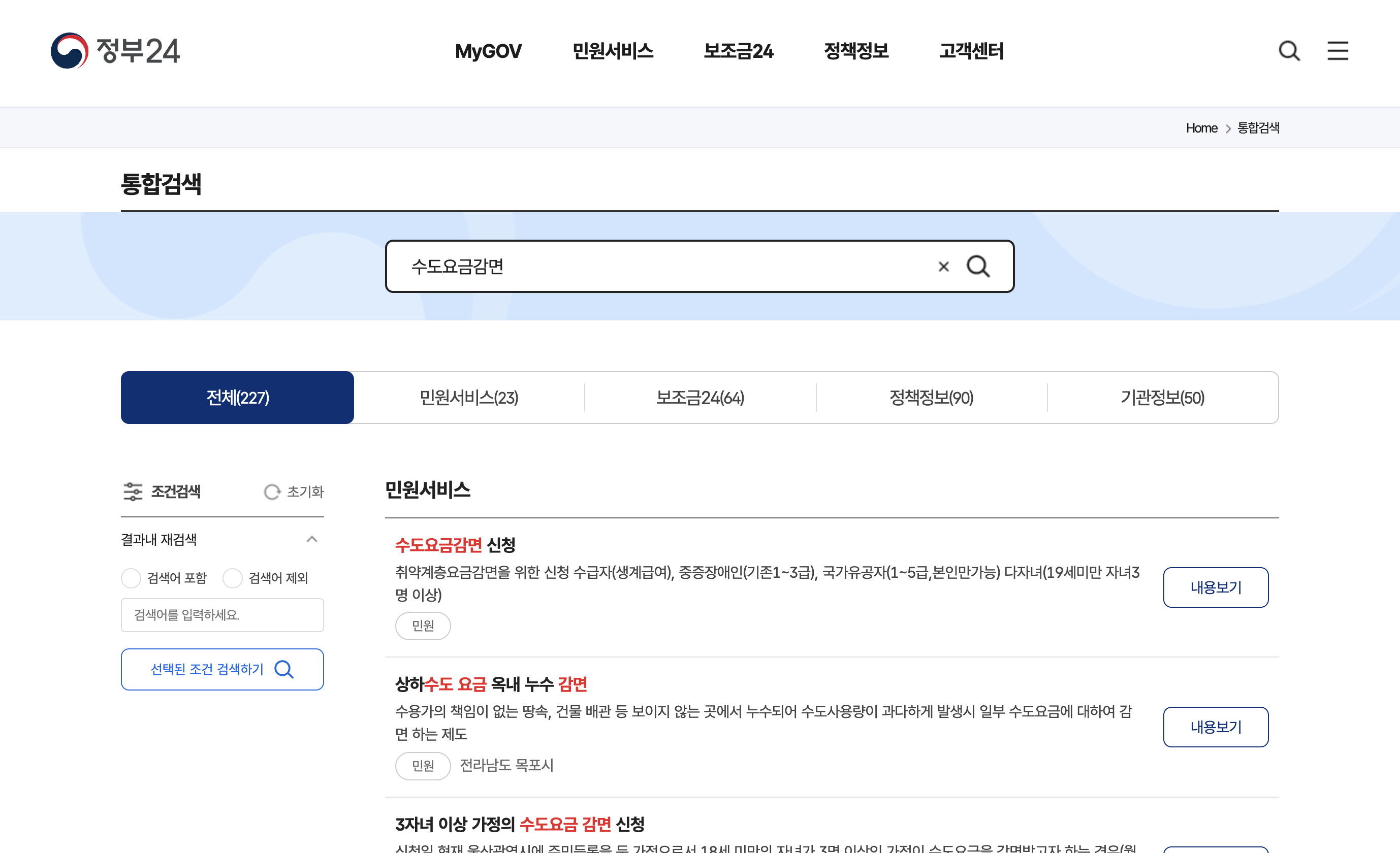The image size is (1400, 853).
Task: Click 선택된 조건 검색하기 button
Action: point(222,670)
